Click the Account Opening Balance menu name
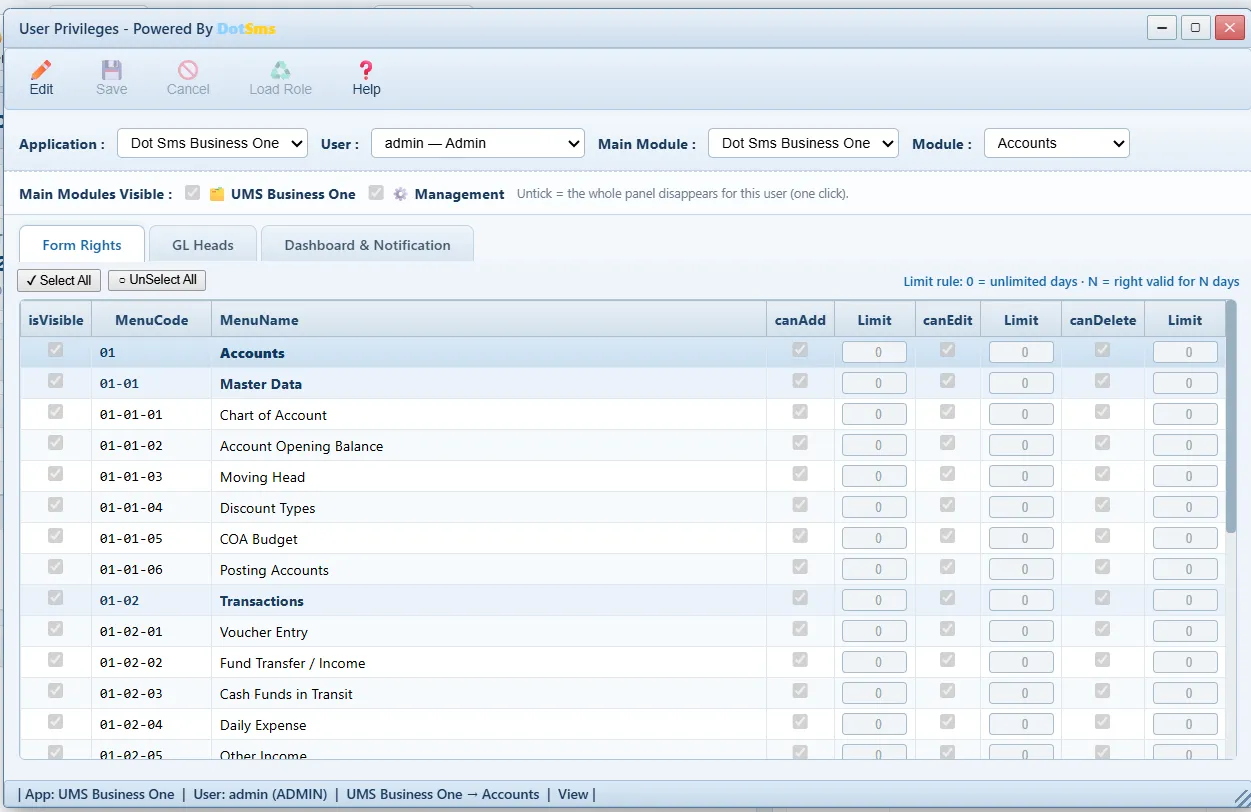 coord(301,446)
